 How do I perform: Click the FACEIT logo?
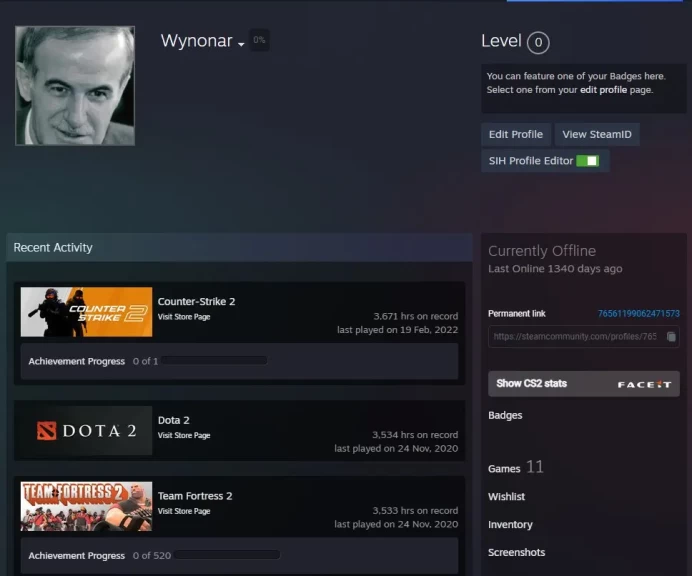click(645, 384)
